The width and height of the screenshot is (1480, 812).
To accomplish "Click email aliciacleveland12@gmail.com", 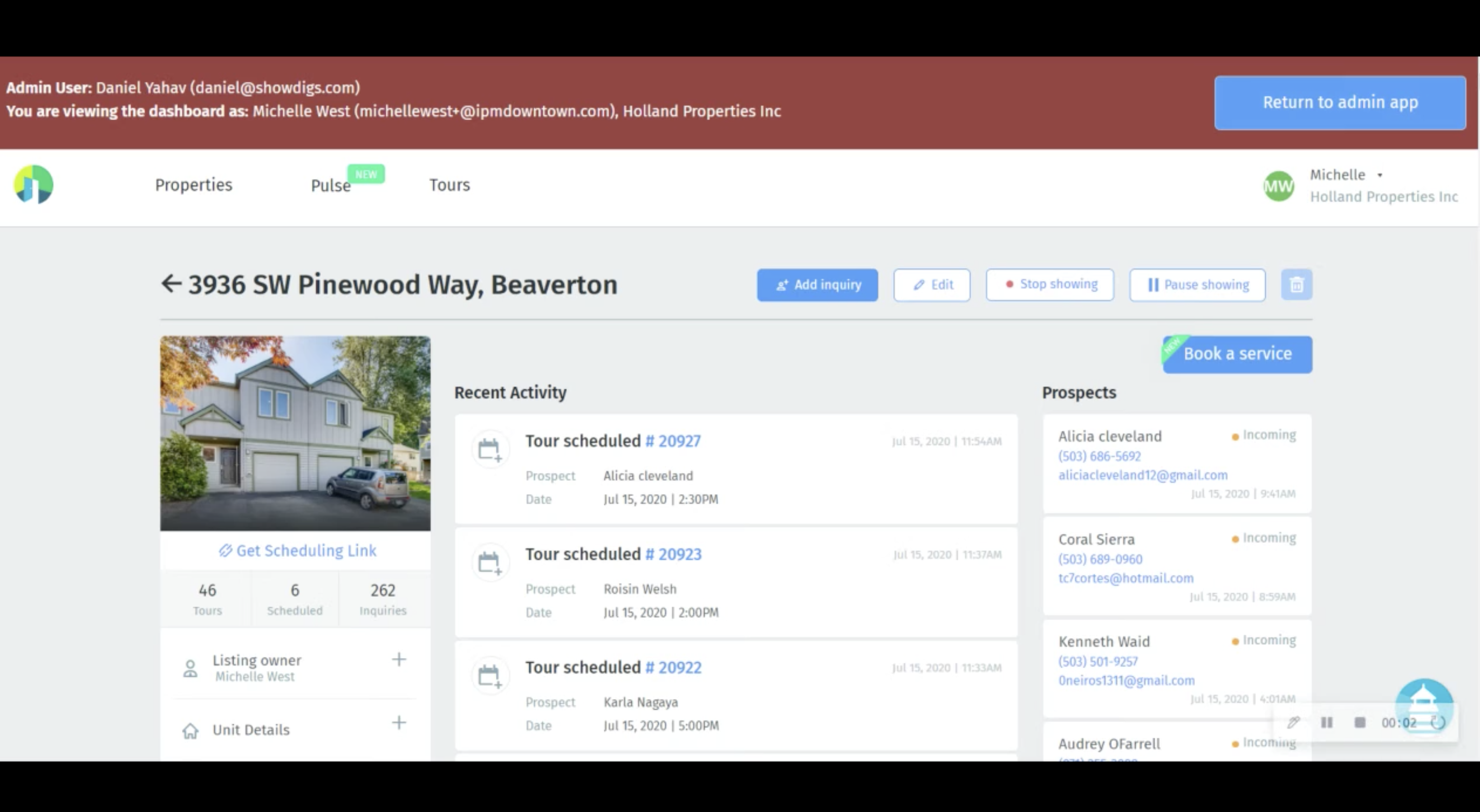I will click(x=1143, y=475).
